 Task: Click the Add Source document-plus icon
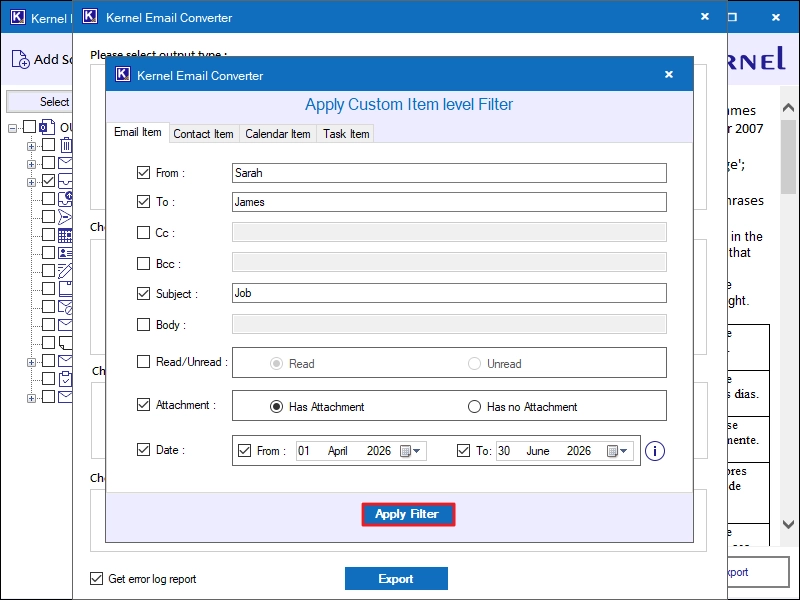point(20,59)
